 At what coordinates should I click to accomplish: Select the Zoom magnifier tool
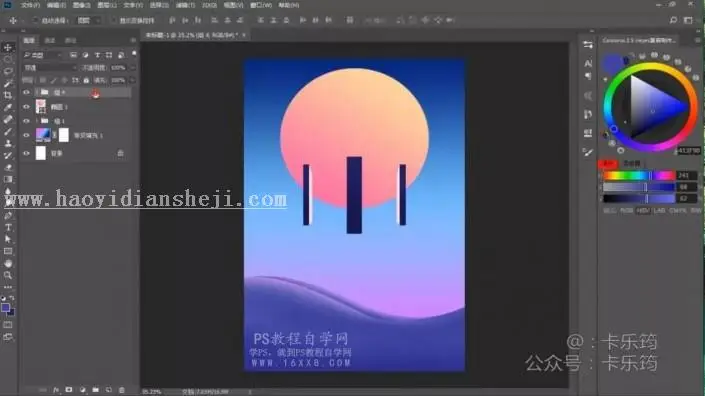(8, 275)
